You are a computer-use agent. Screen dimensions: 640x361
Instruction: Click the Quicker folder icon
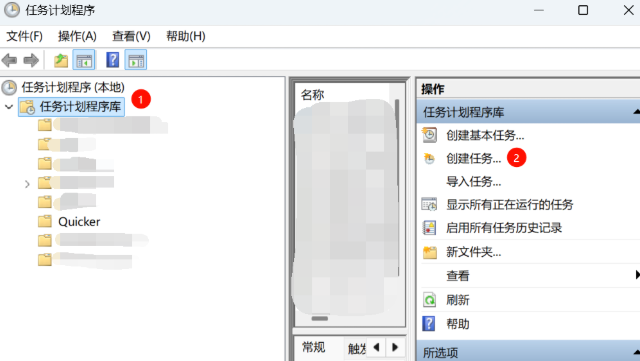click(x=45, y=221)
